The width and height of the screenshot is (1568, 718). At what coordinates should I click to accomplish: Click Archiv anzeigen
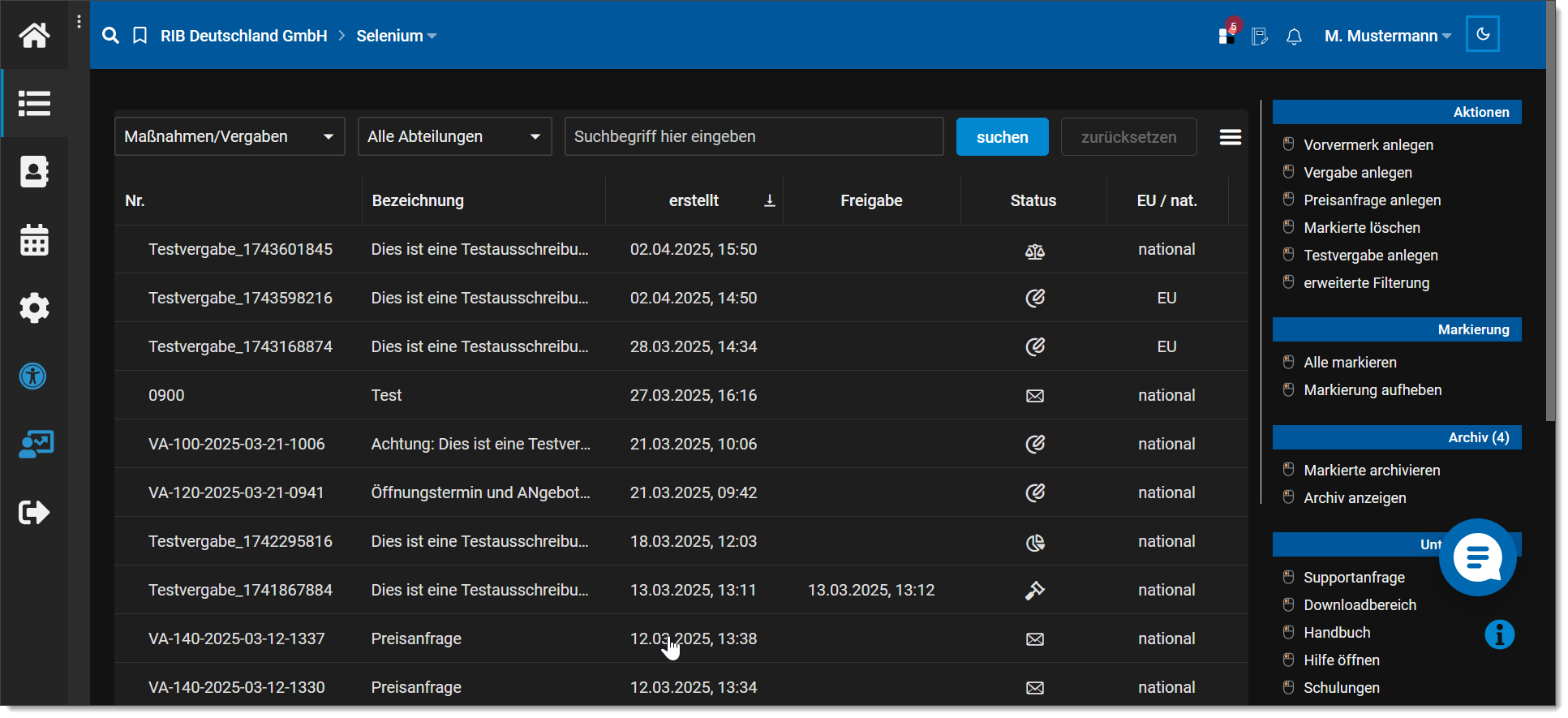(1355, 498)
